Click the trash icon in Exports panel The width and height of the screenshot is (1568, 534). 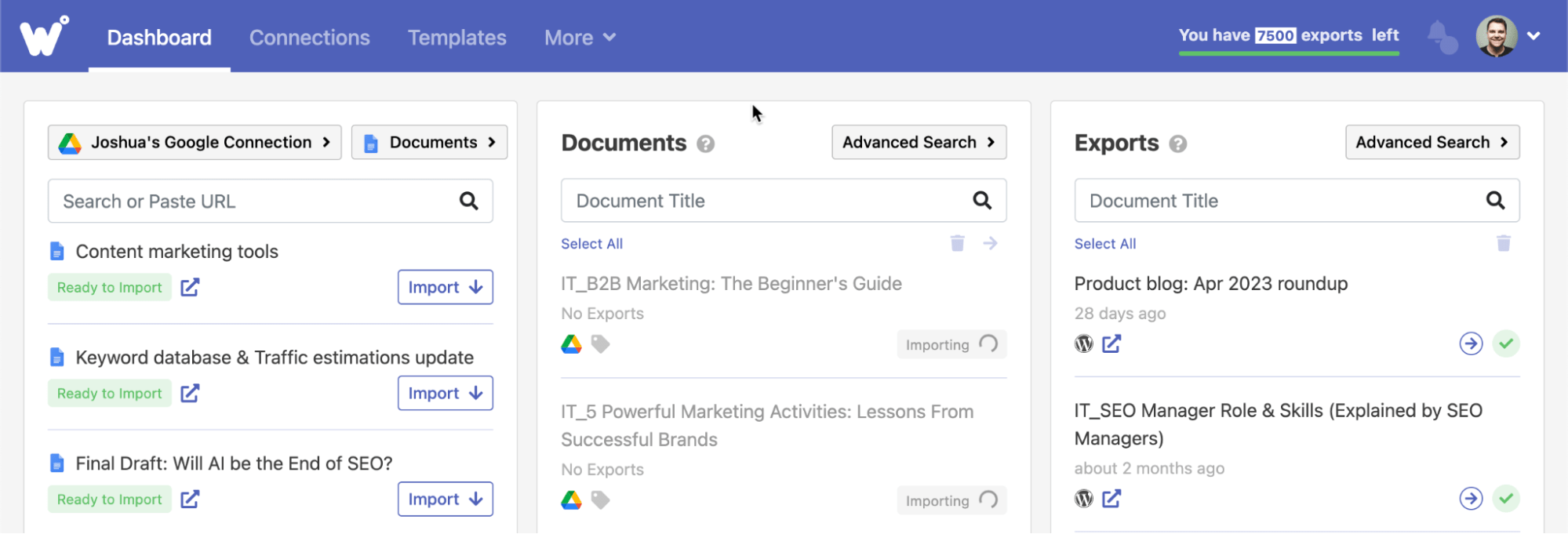1503,243
